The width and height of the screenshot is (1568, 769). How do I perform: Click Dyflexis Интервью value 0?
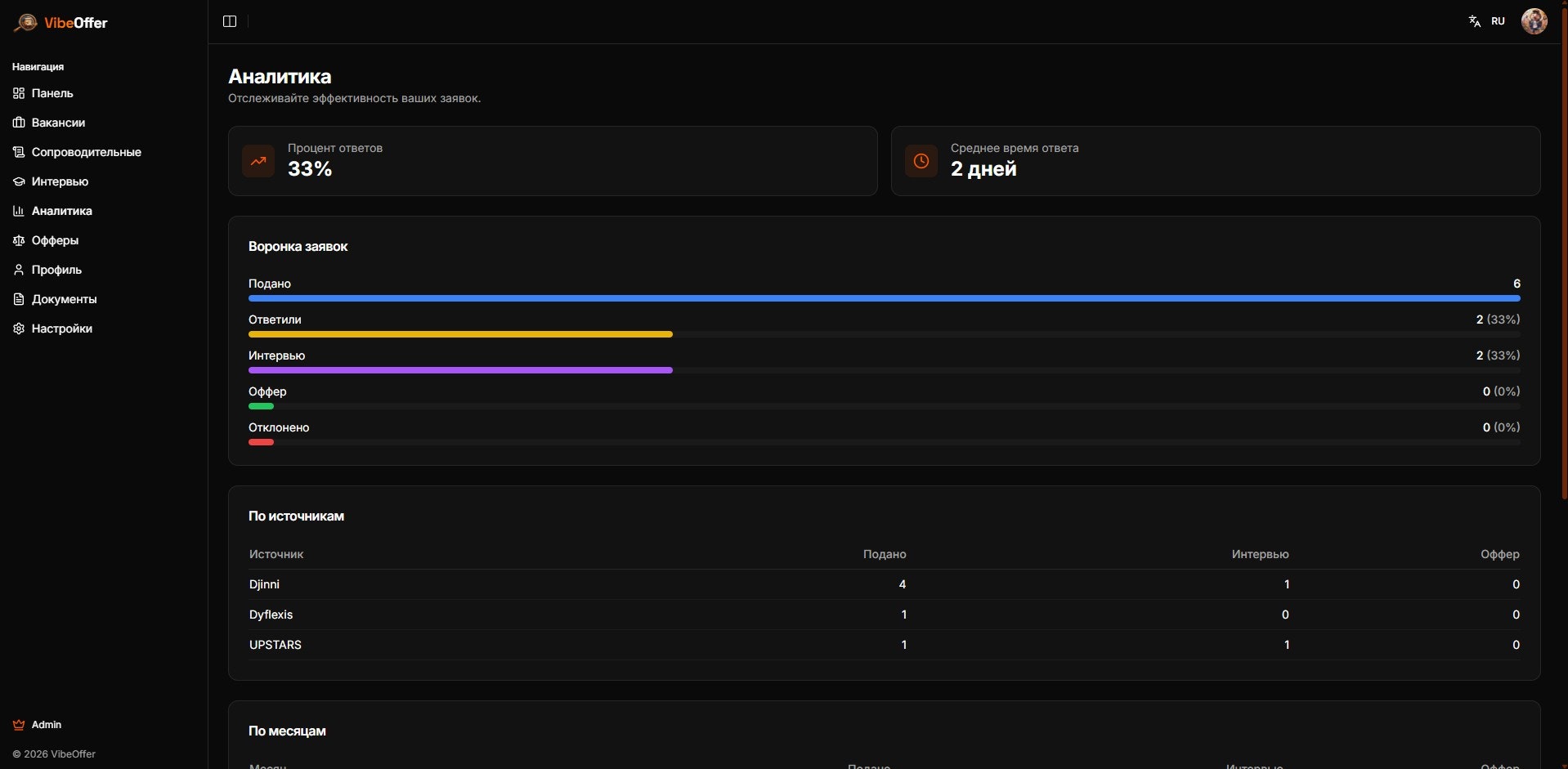click(1285, 615)
